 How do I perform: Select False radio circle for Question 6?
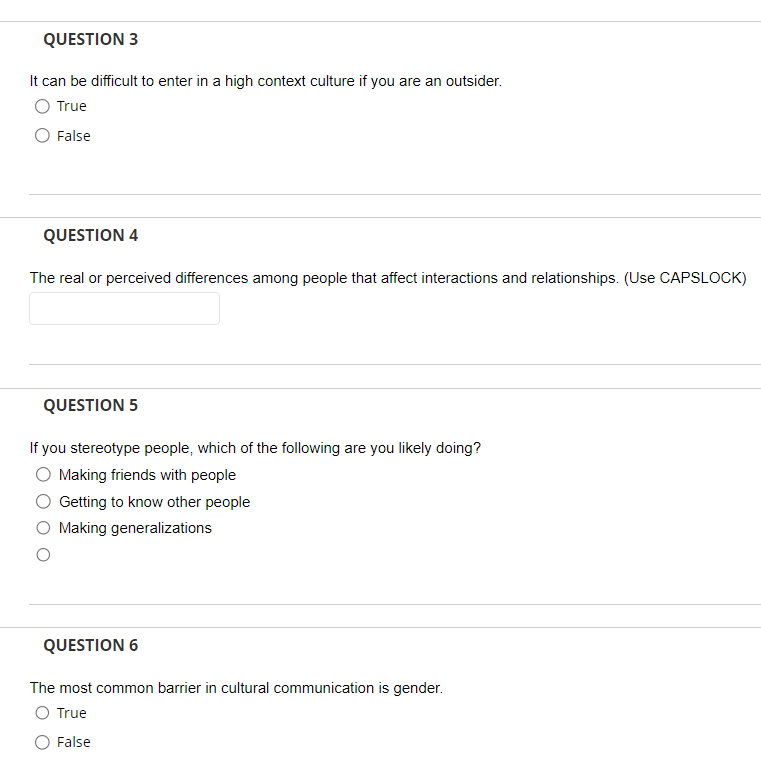tap(42, 742)
